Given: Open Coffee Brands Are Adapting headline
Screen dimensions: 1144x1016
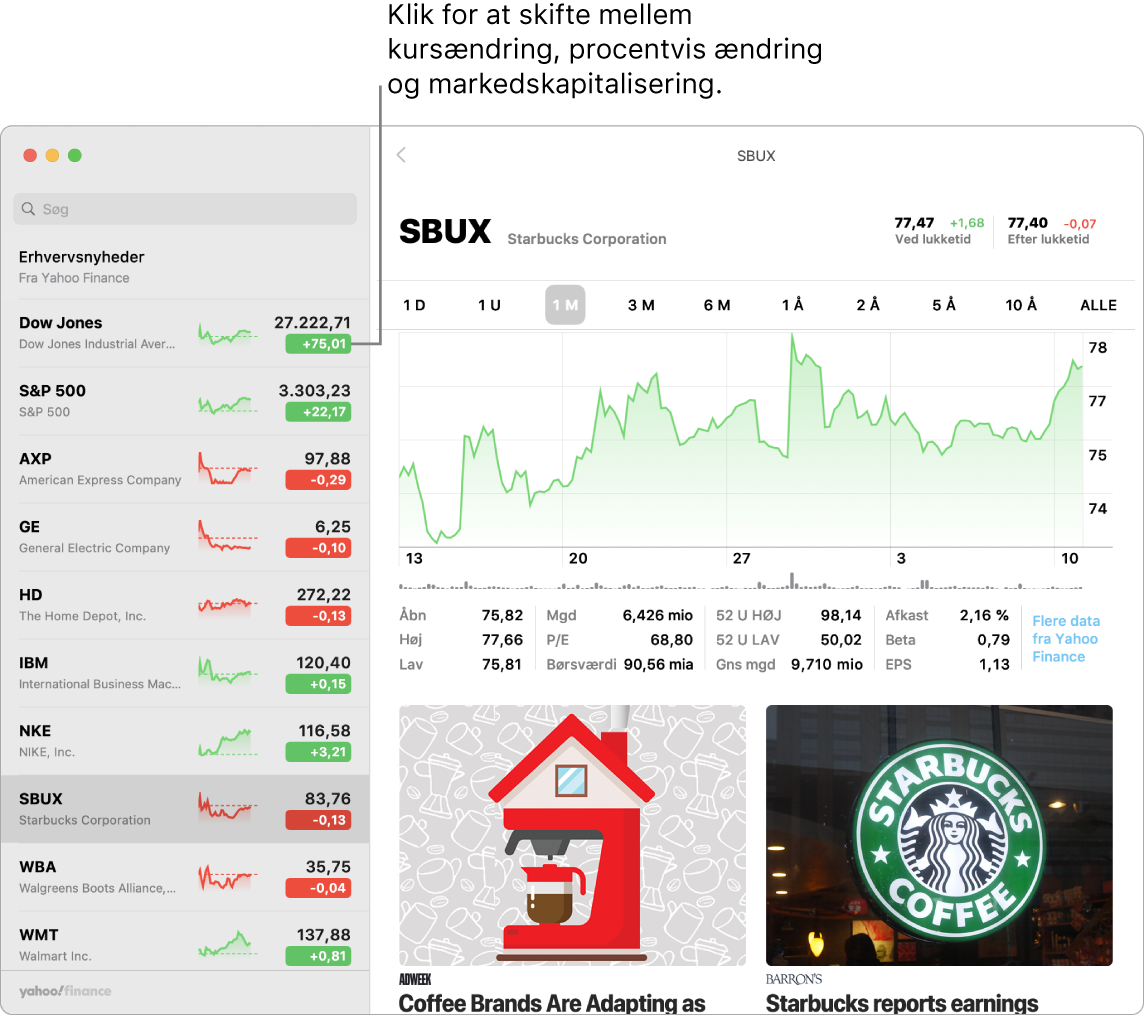Looking at the screenshot, I should [552, 1004].
